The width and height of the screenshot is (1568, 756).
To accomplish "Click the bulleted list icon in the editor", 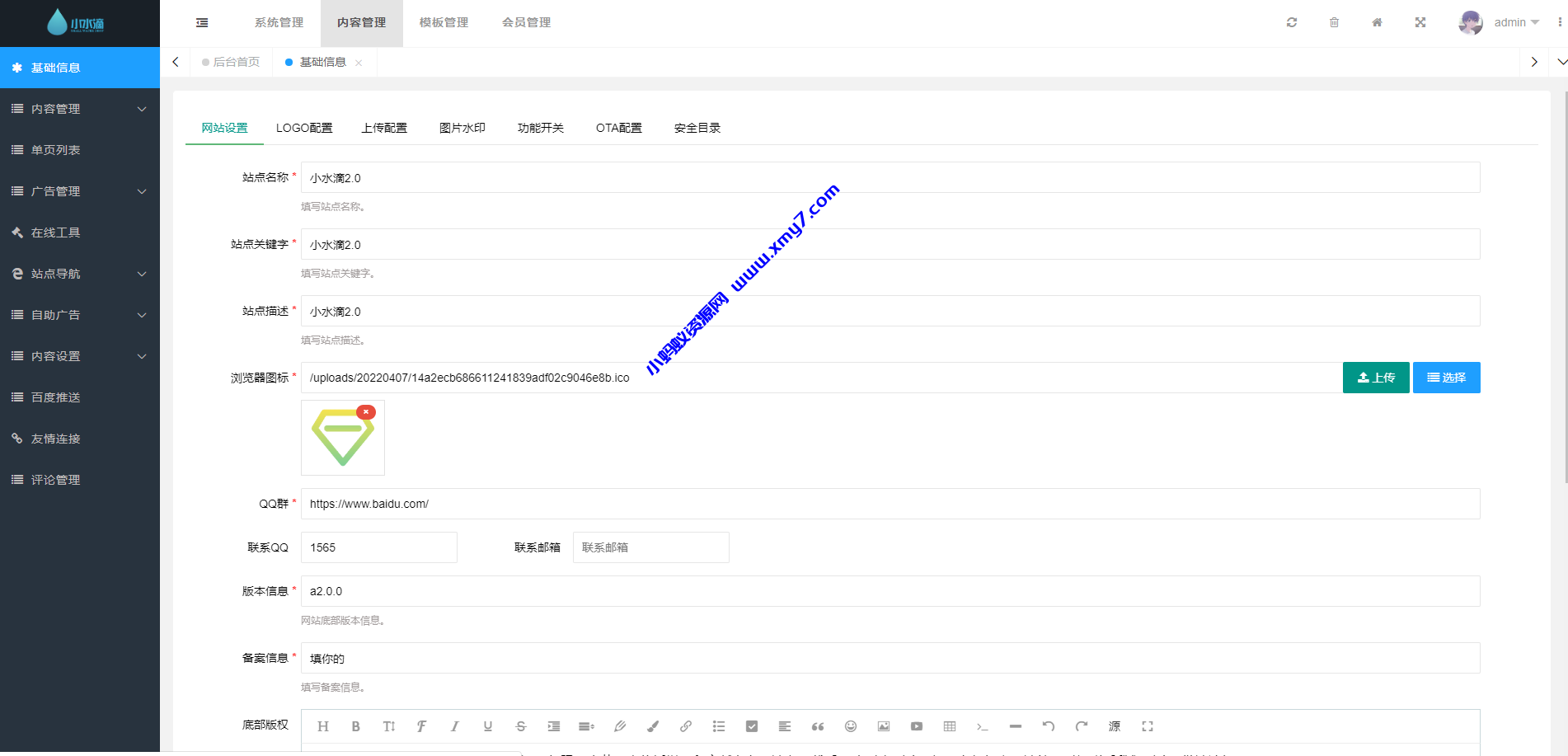I will tap(718, 726).
